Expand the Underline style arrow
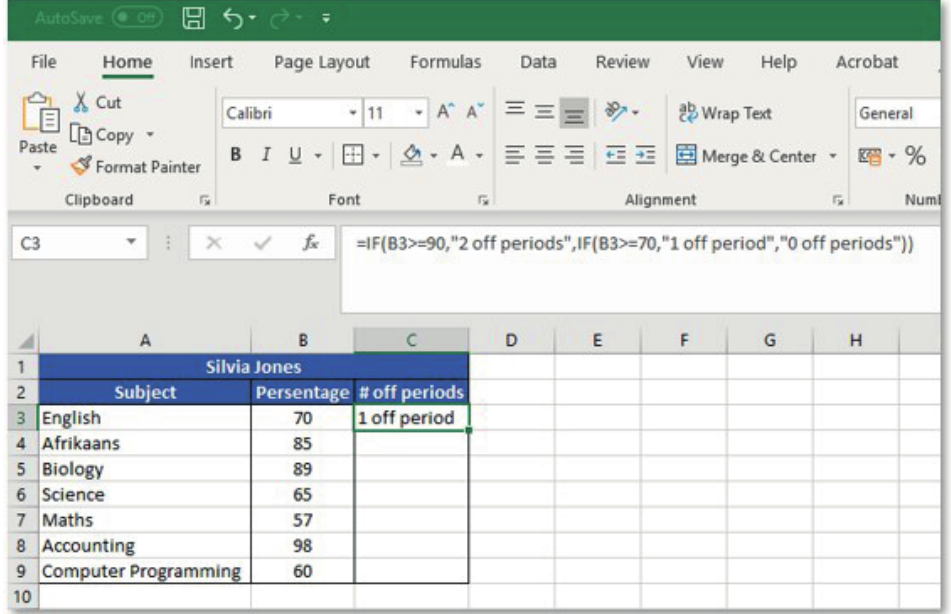The image size is (951, 614). coord(318,156)
